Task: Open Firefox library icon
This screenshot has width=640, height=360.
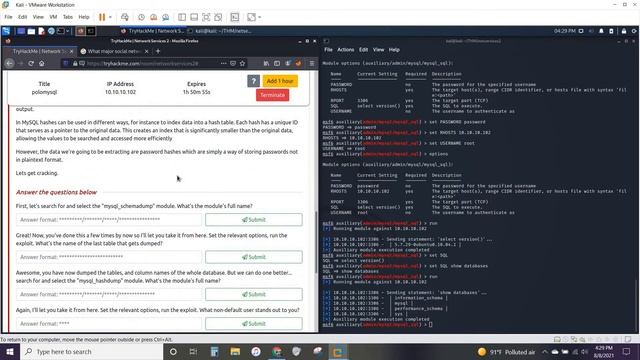Action: pyautogui.click(x=267, y=63)
